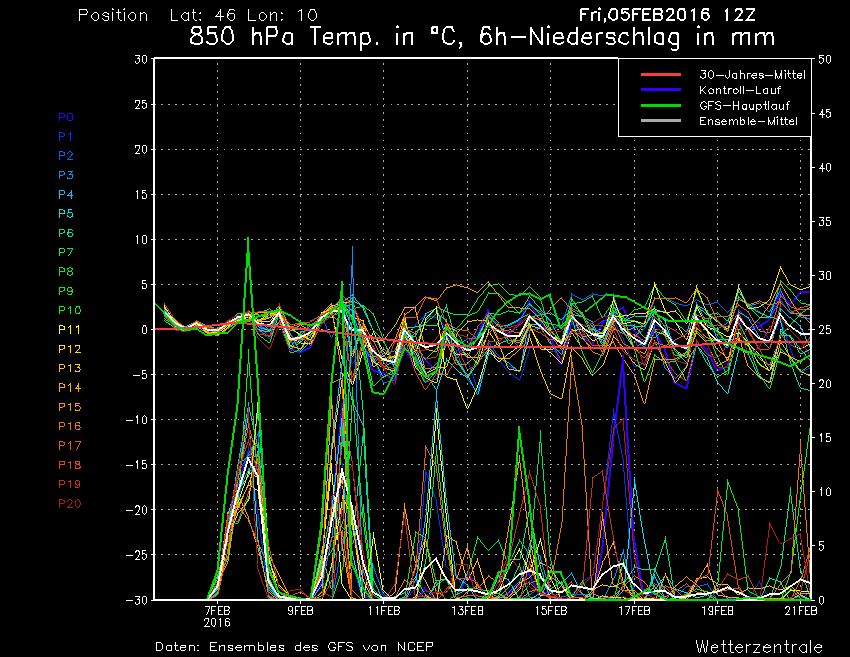Click the P0 ensemble member label
850x657 pixels.
tap(65, 117)
